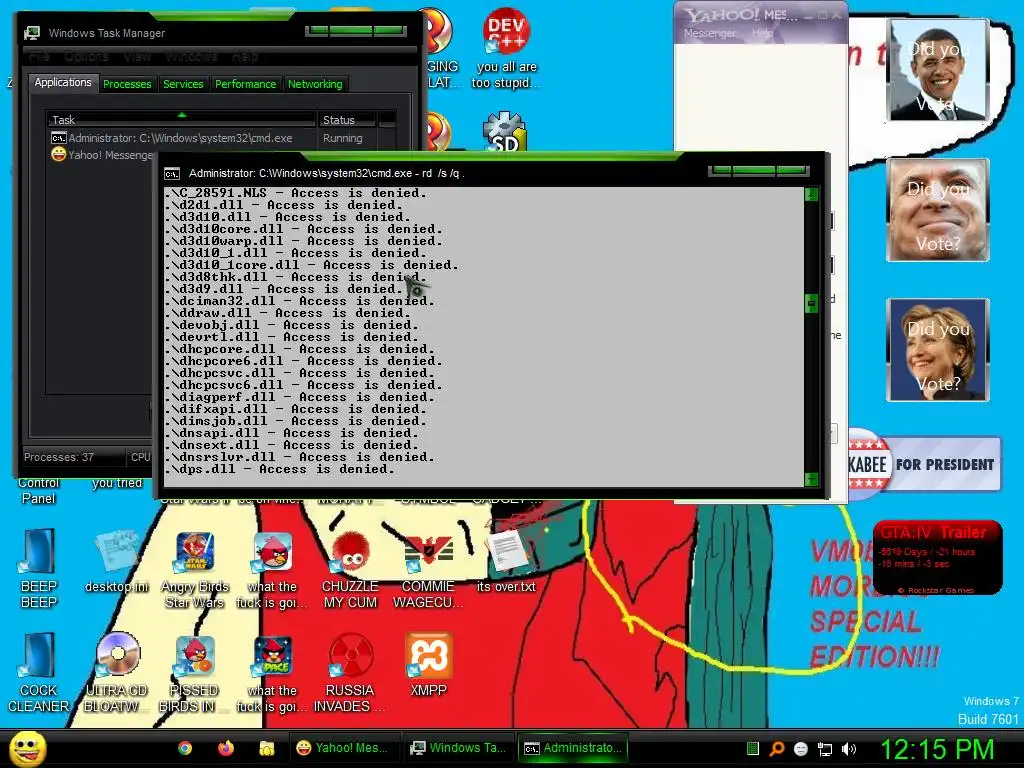Viewport: 1024px width, 768px height.
Task: Click the dnsapi.dll Access denied line
Action: [x=290, y=433]
